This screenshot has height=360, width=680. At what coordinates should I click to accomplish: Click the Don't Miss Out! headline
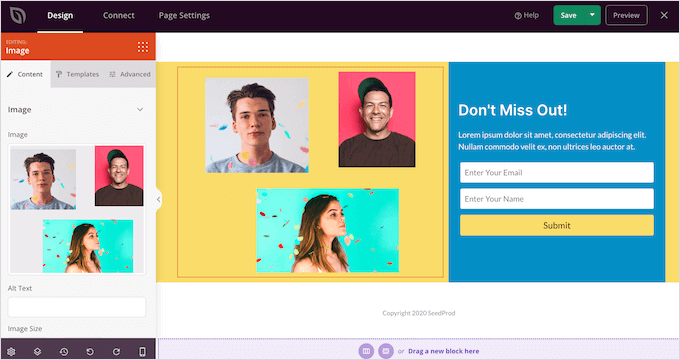[513, 110]
